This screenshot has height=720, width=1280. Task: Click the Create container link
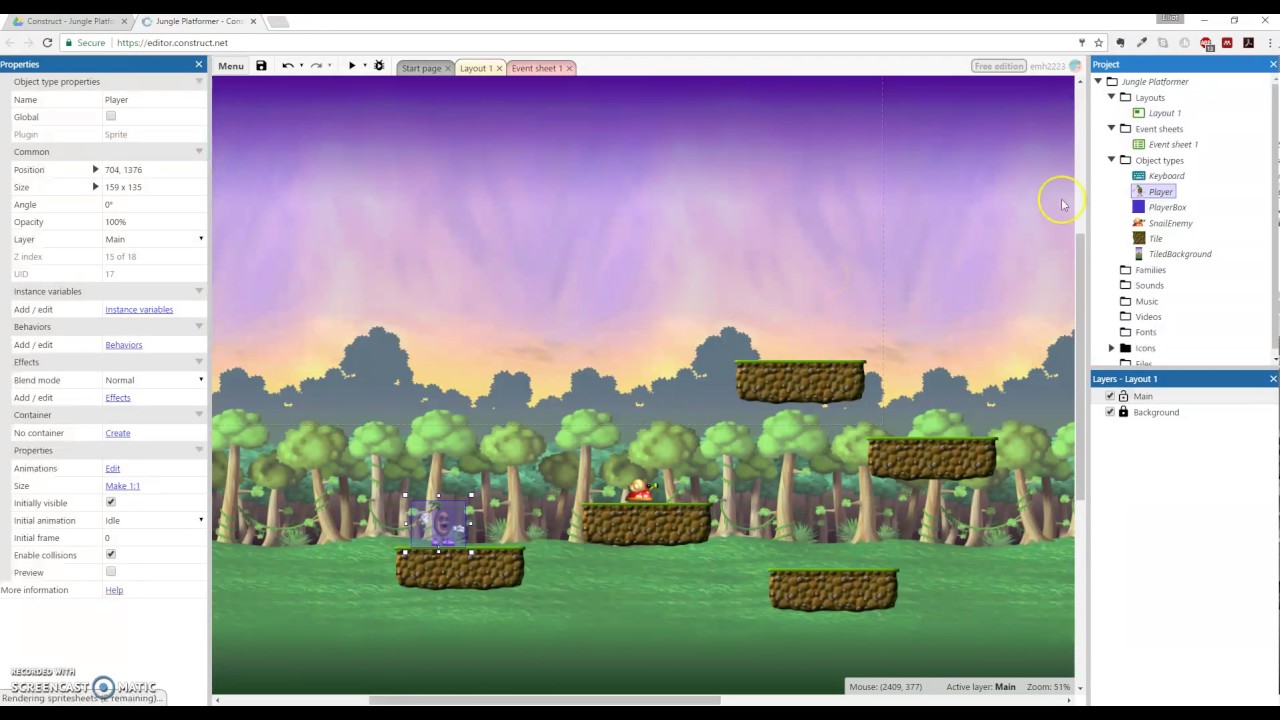pos(118,433)
